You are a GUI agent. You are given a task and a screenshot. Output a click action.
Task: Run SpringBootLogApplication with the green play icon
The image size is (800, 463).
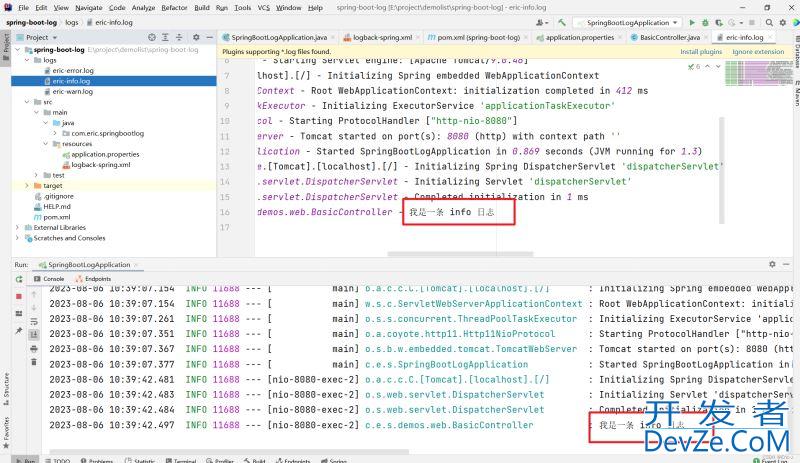tap(692, 22)
